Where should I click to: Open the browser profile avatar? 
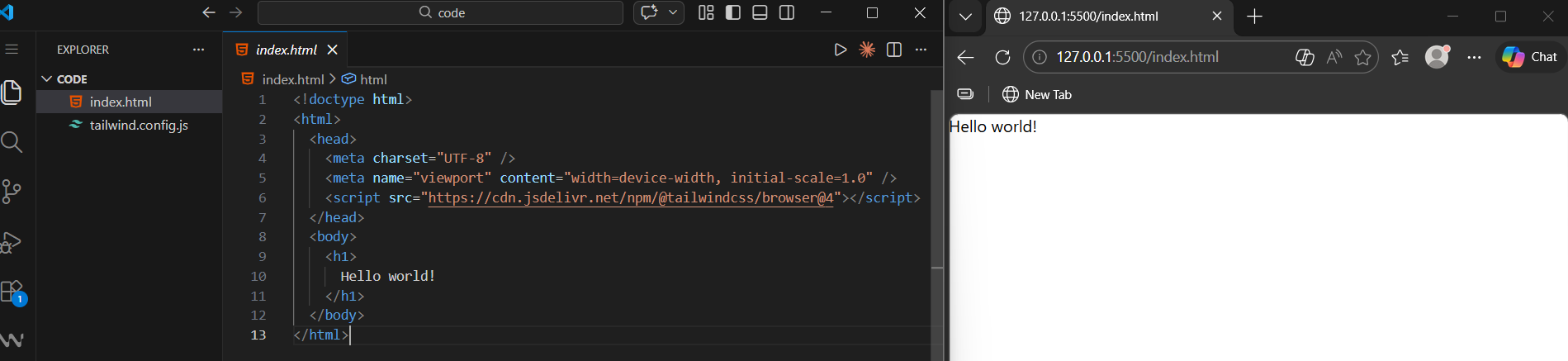click(x=1438, y=57)
